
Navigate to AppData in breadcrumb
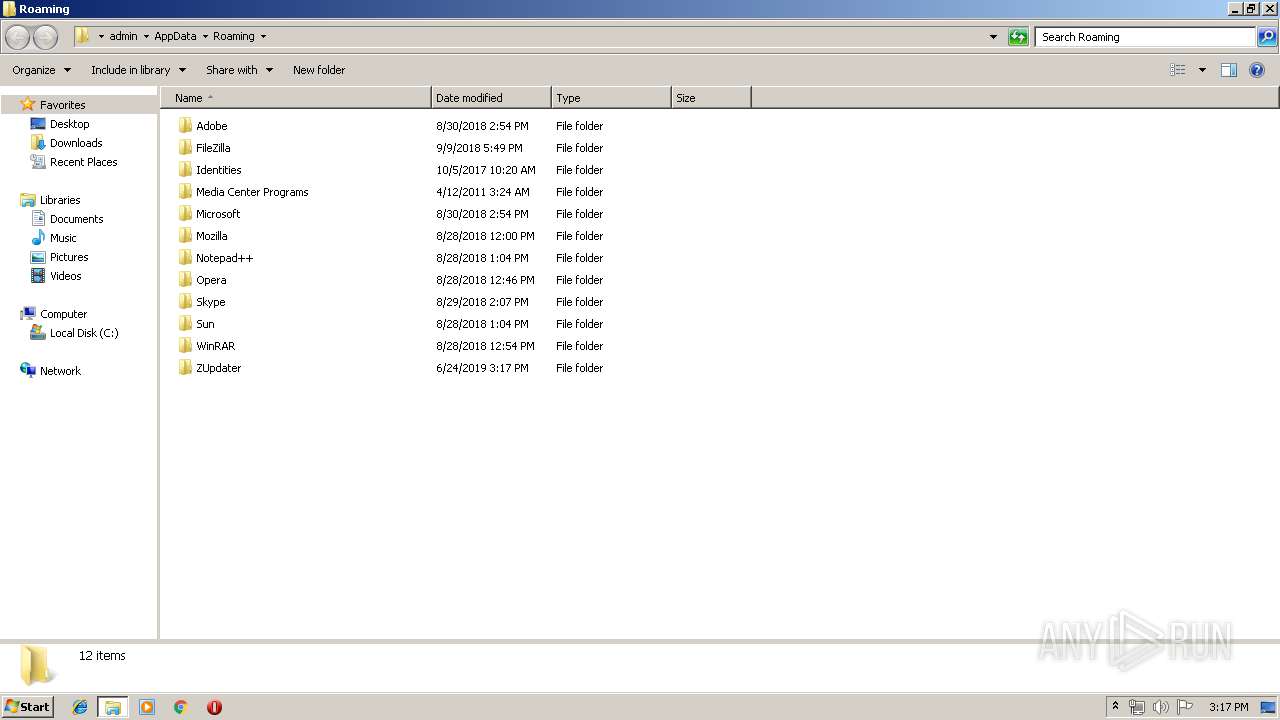(175, 37)
